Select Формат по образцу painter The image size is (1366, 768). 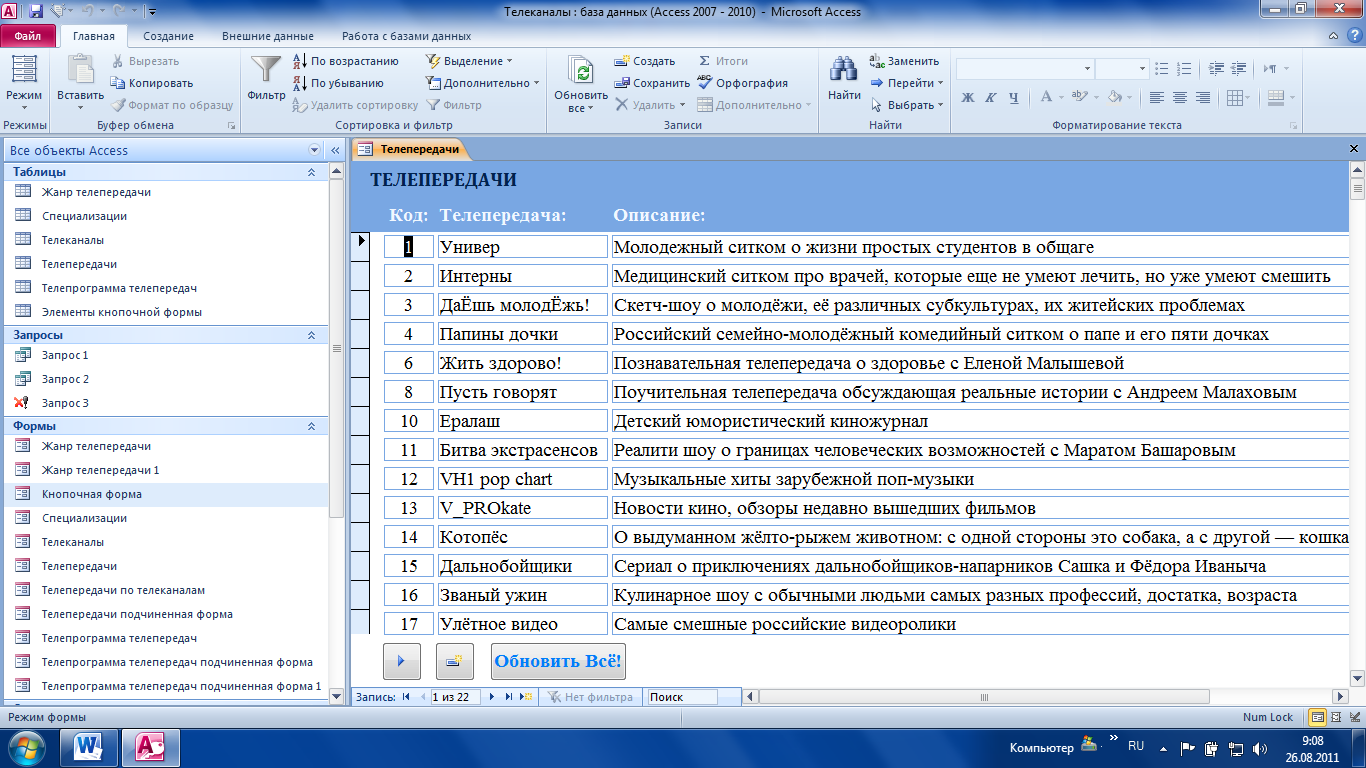point(171,105)
